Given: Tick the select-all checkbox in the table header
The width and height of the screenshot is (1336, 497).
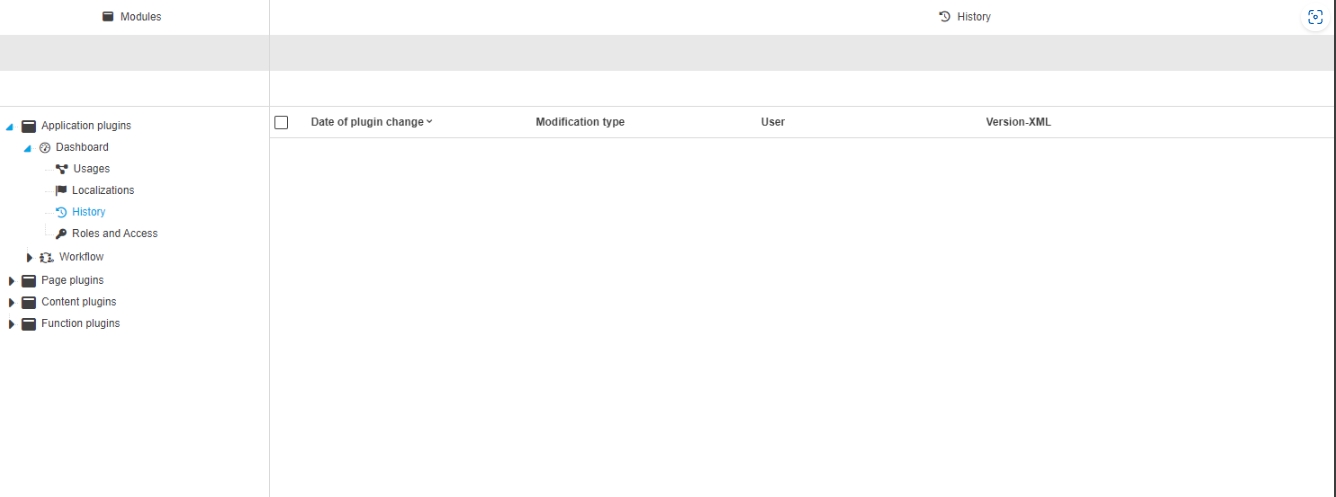Looking at the screenshot, I should click(x=281, y=122).
